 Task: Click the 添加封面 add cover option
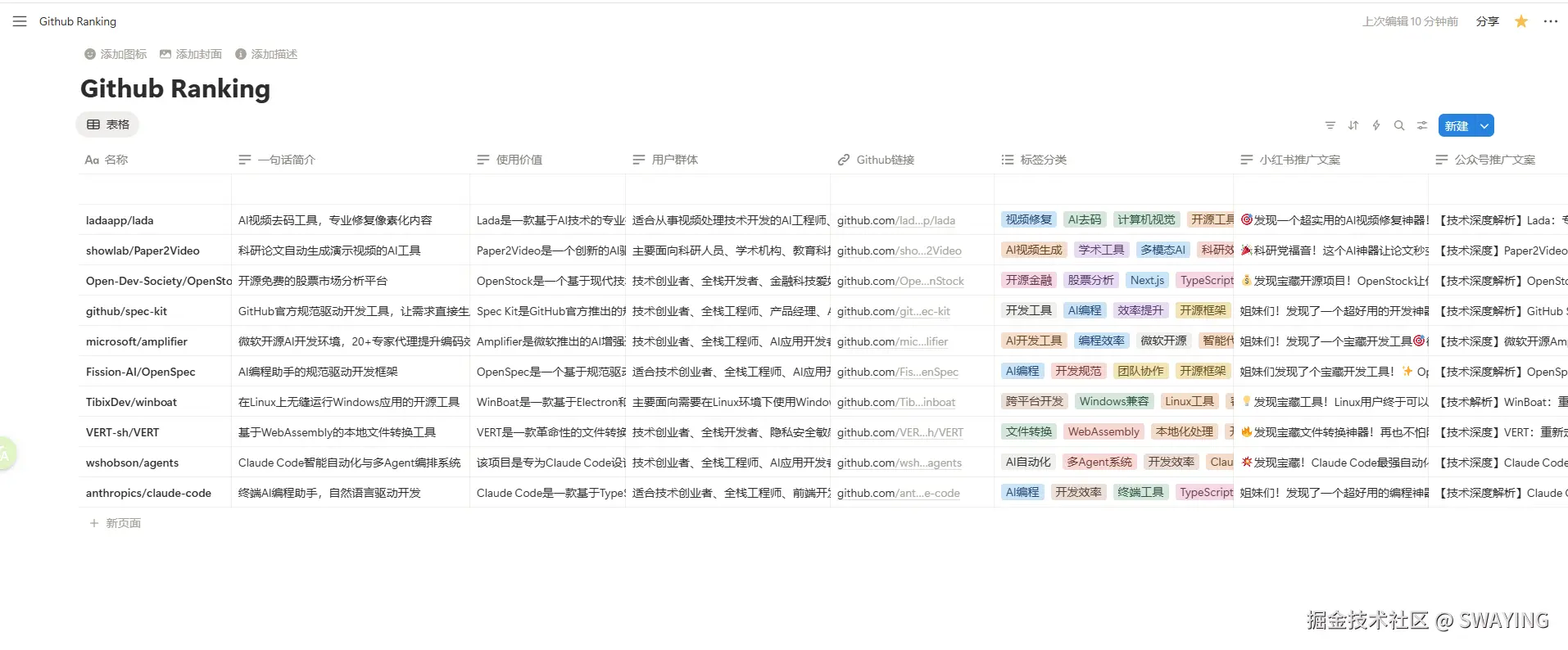coord(191,54)
